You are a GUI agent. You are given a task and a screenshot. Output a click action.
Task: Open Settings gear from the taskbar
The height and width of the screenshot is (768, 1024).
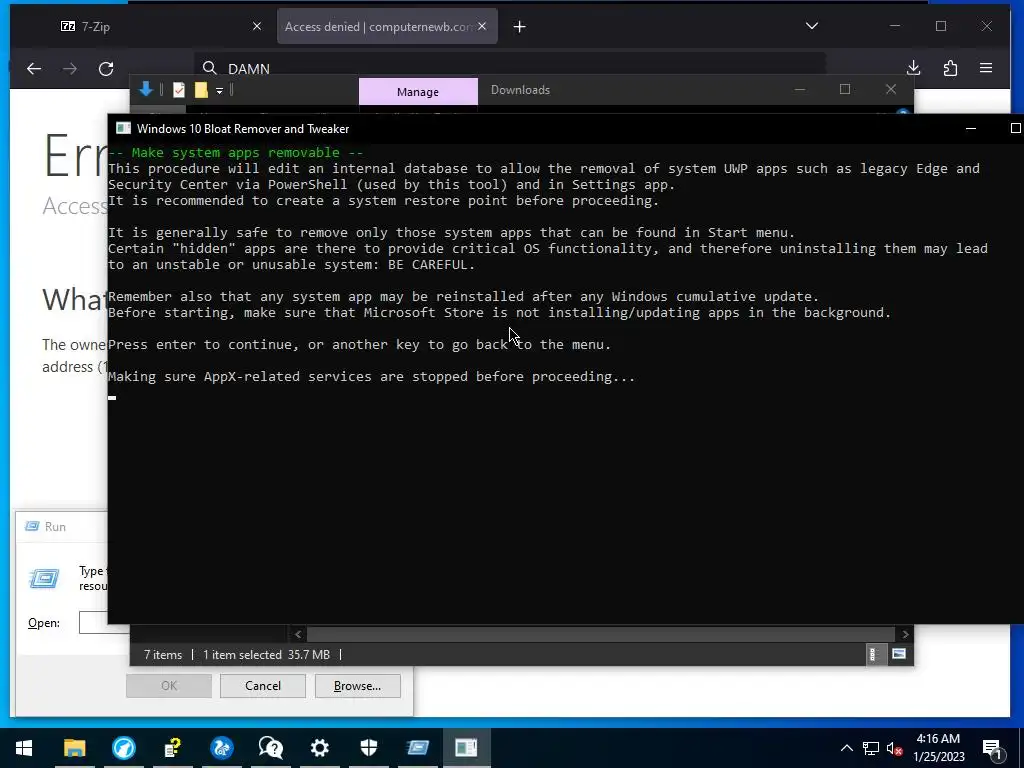pos(319,748)
